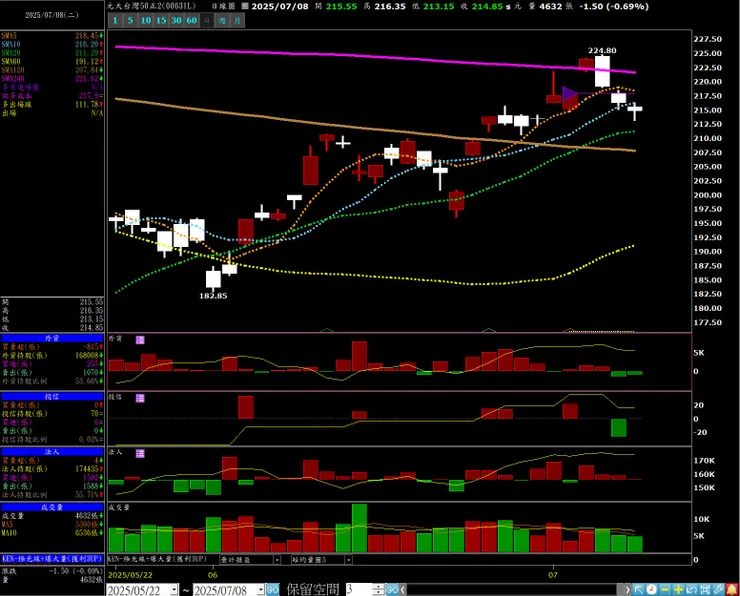Open the end date 2025/07/08 dropdown arrow
This screenshot has height=596, width=740.
pyautogui.click(x=261, y=590)
